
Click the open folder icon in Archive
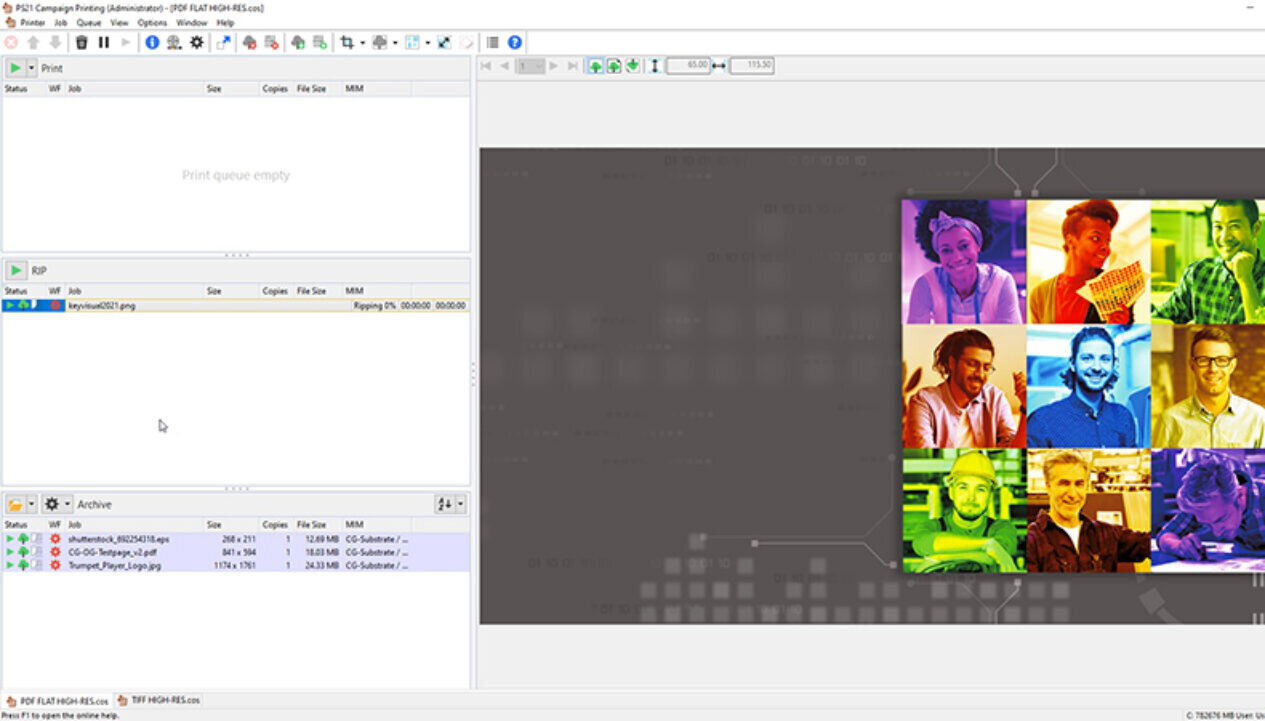[x=15, y=505]
